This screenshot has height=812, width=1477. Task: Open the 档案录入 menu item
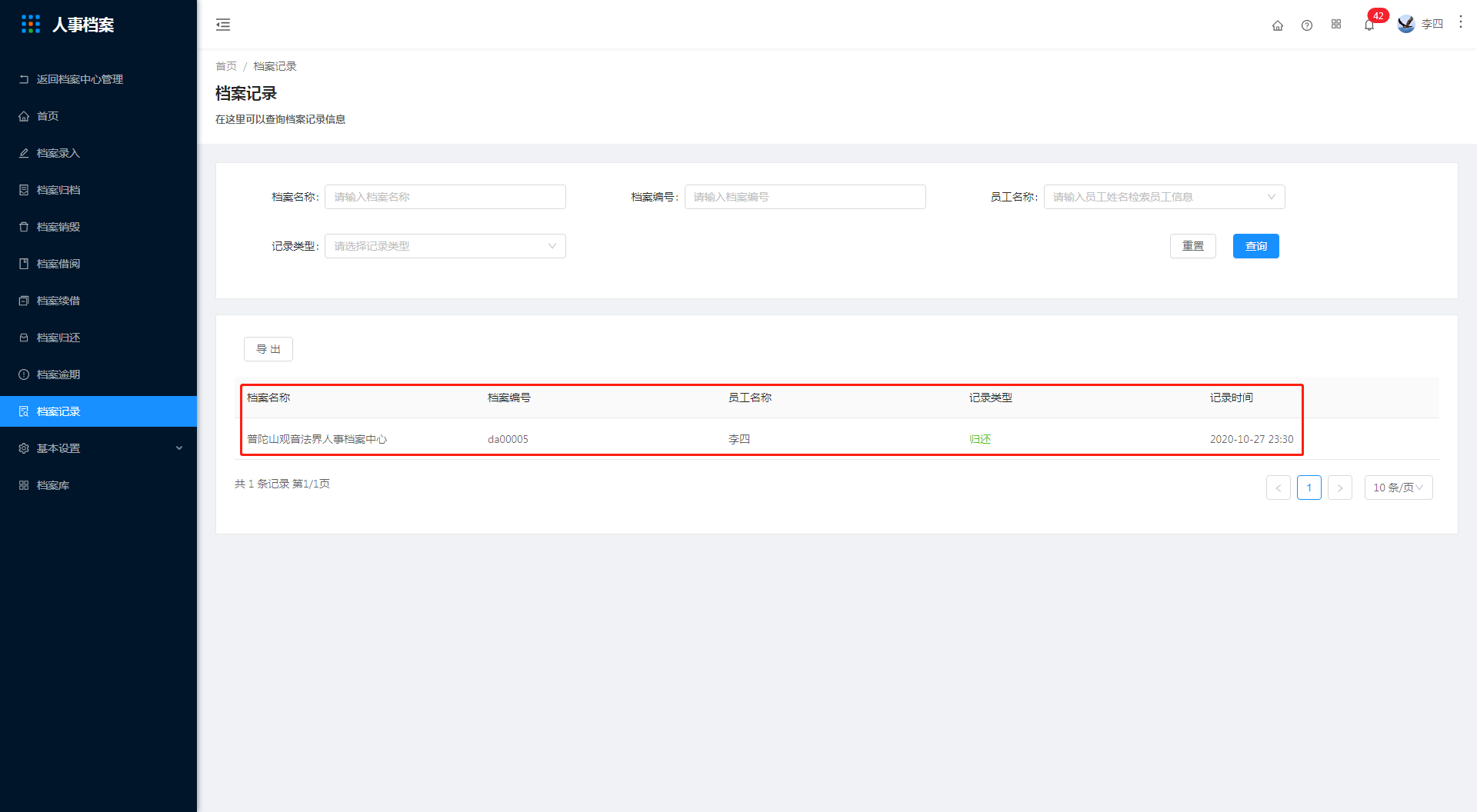point(98,153)
